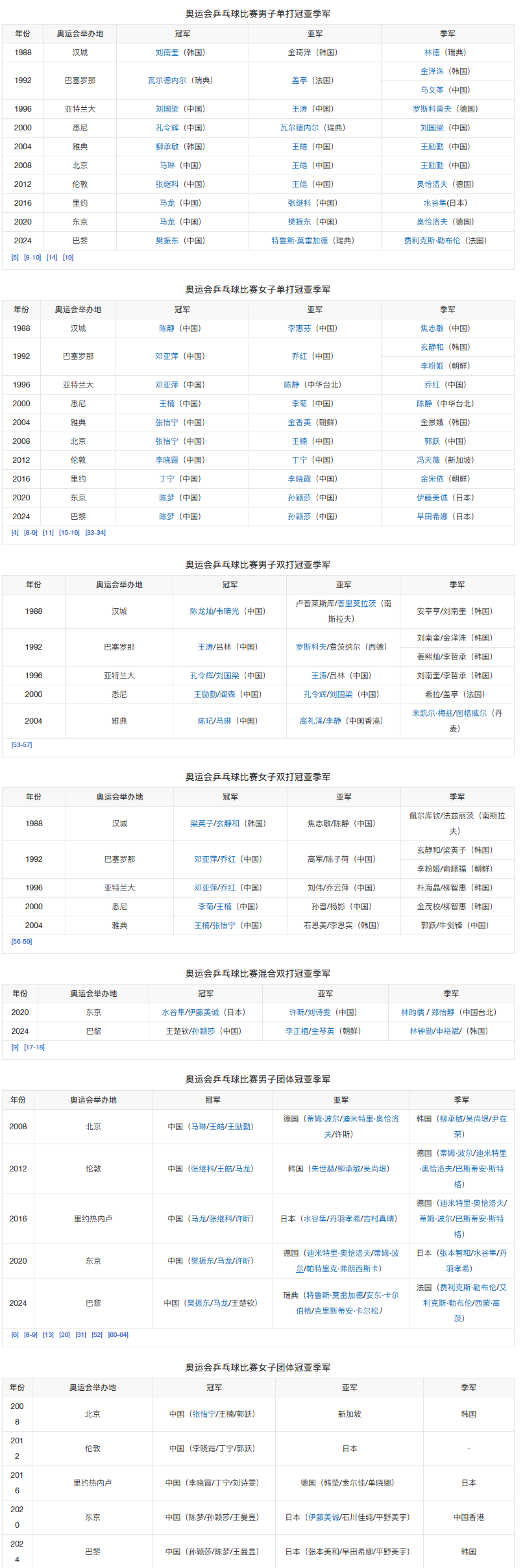Click 伊藤美诚 bronze medalist link for 2020

(432, 498)
